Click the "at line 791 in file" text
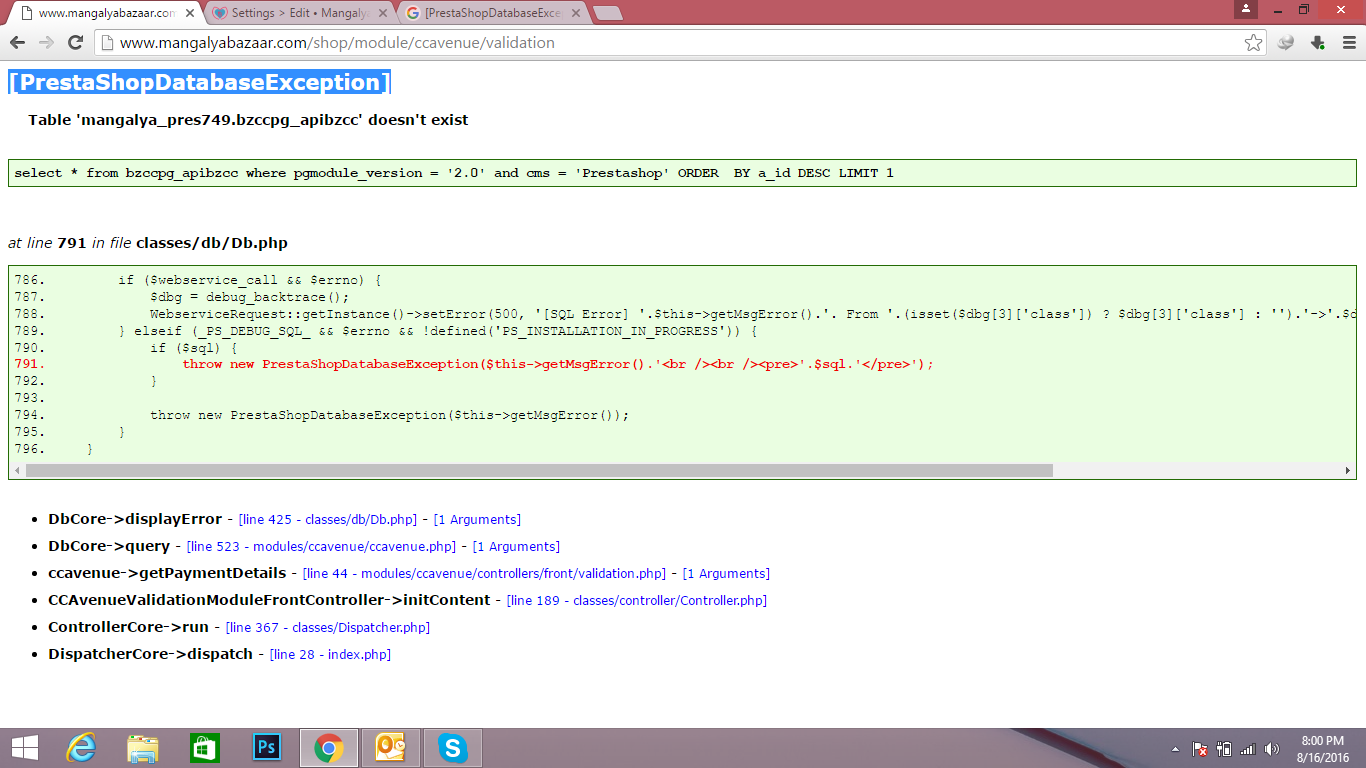1366x768 pixels. 148,243
